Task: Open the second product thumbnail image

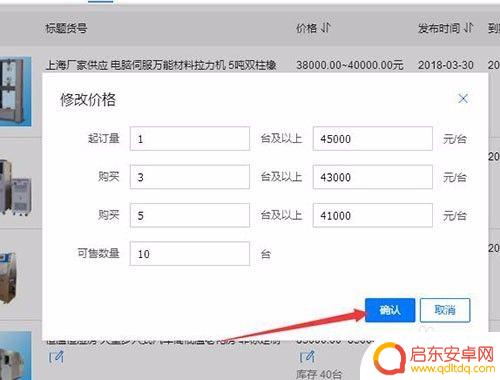Action: 16,188
